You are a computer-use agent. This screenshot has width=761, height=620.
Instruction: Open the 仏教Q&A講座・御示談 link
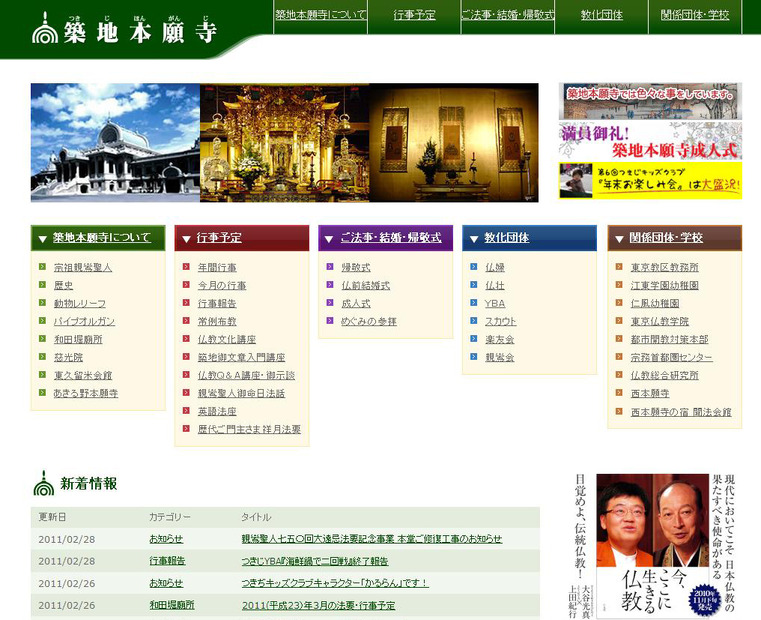pos(246,375)
